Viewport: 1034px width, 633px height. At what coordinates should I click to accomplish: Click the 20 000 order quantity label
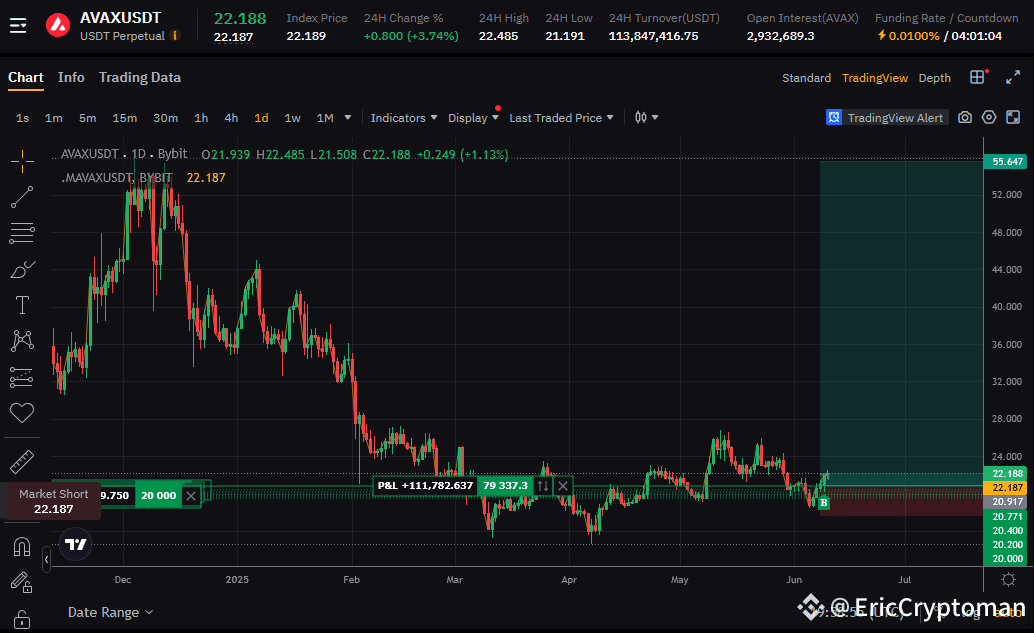pos(158,496)
